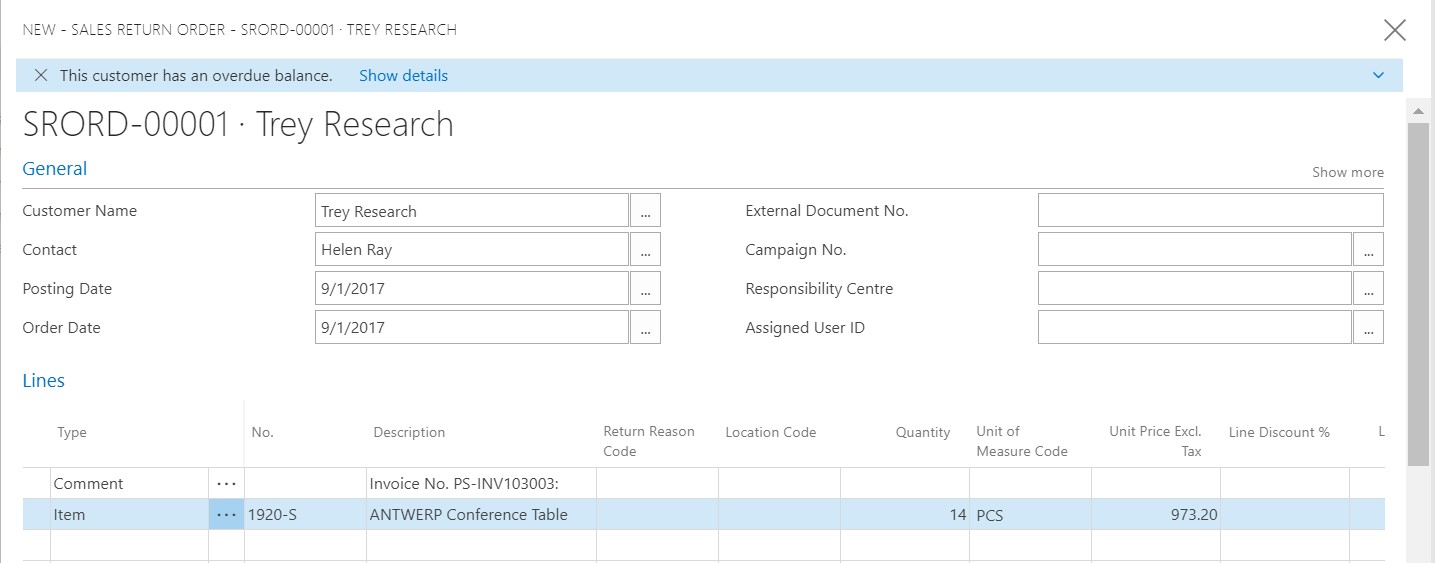Viewport: 1435px width, 563px height.
Task: Click the page title SRORD-00001 Trey Research
Action: tap(238, 125)
